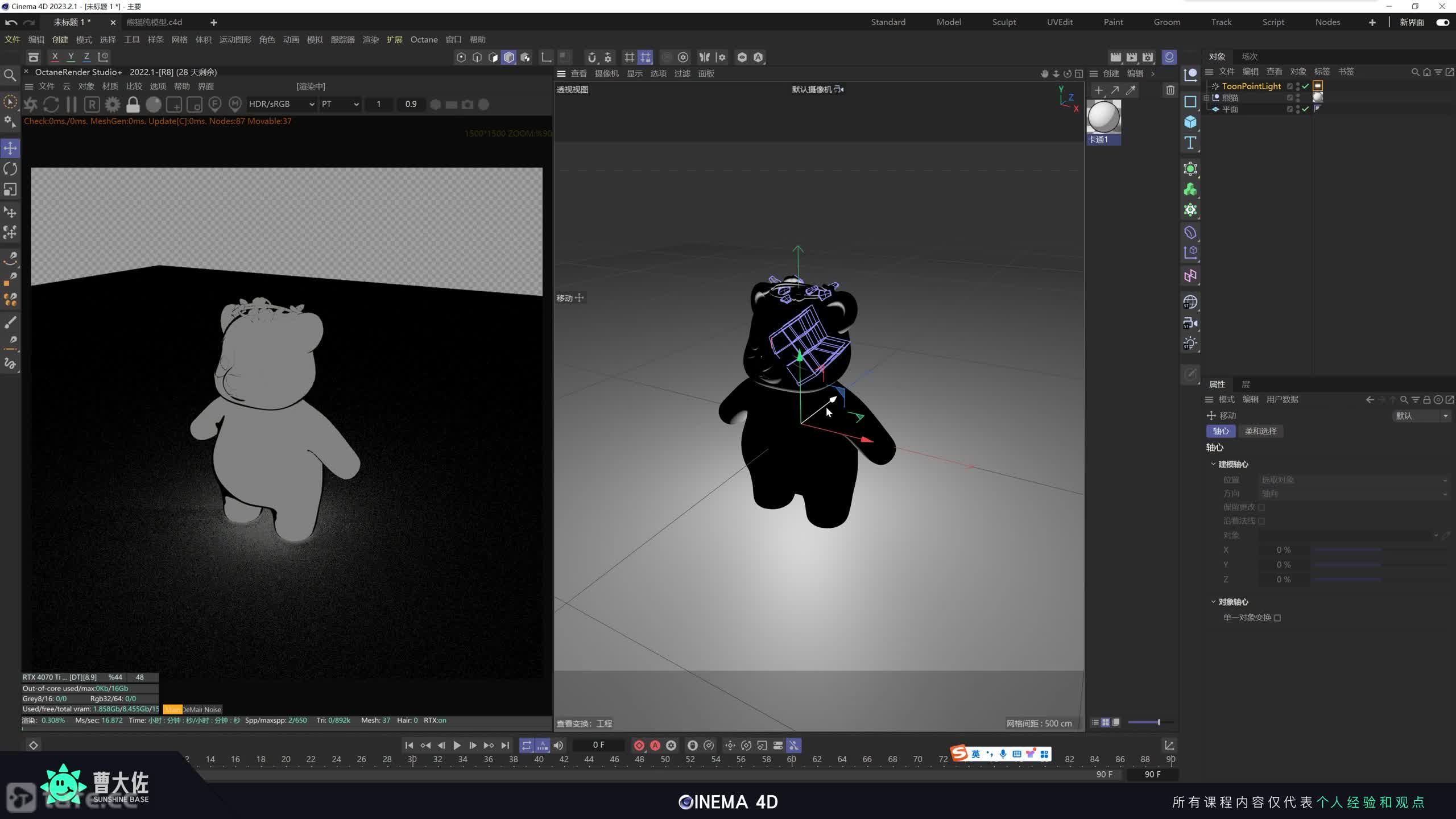
Task: Open the Octane menu in menu bar
Action: pos(424,39)
